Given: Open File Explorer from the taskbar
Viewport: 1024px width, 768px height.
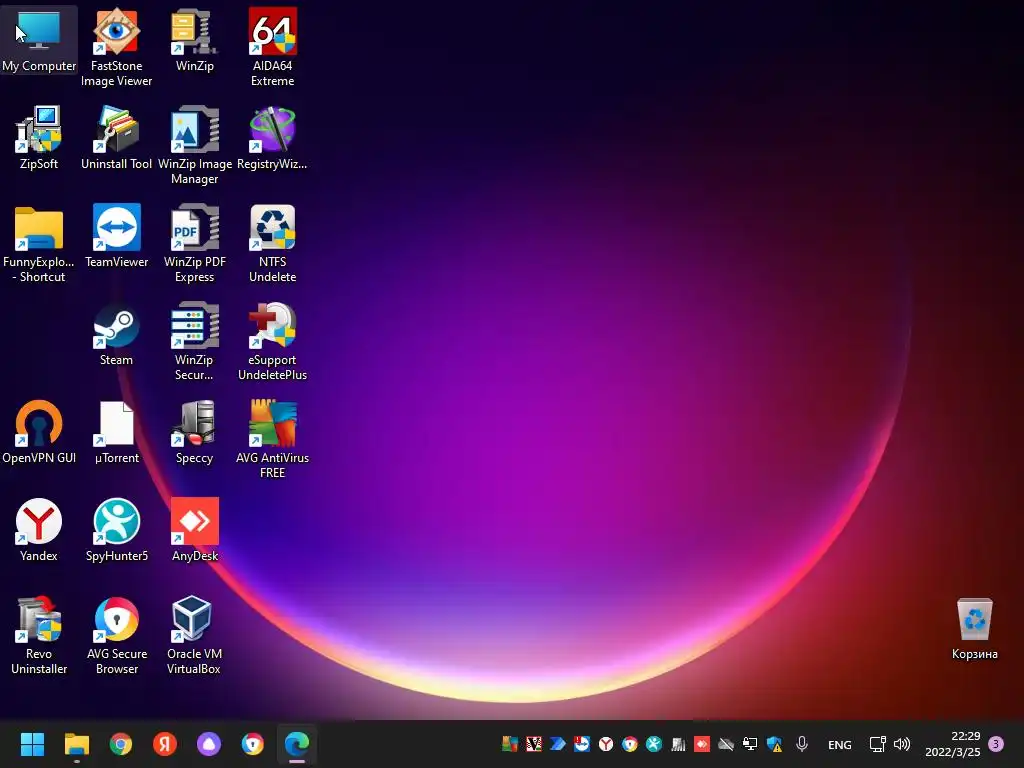Looking at the screenshot, I should pyautogui.click(x=76, y=744).
